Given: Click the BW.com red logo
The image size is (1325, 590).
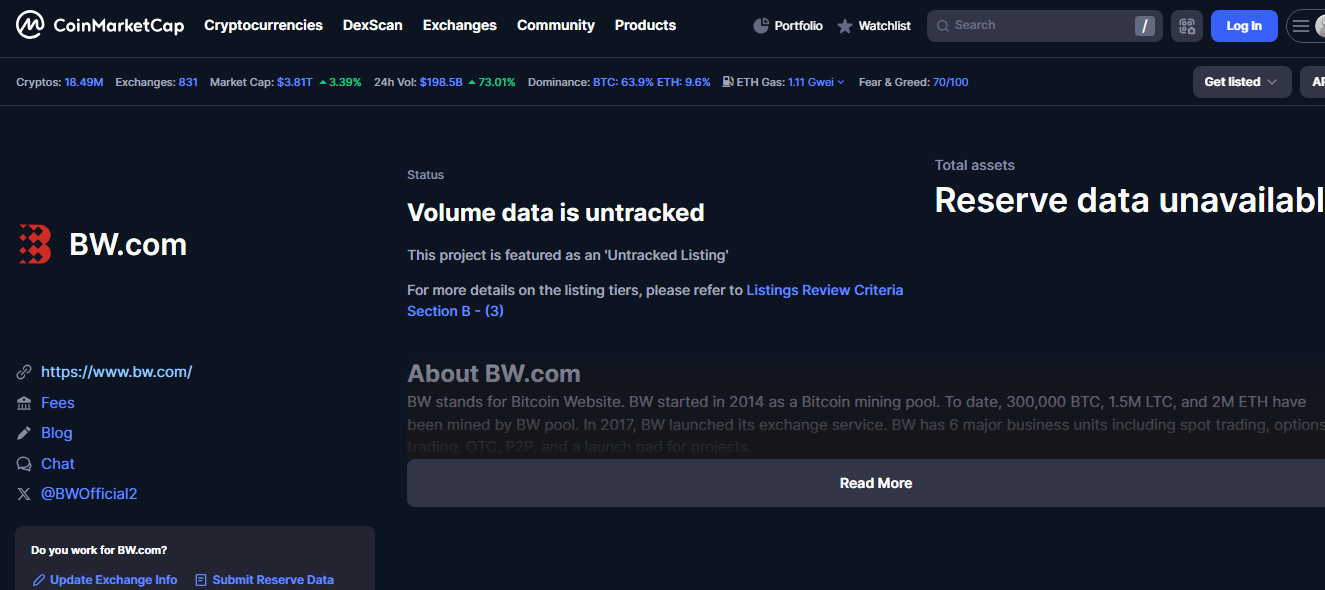Looking at the screenshot, I should [35, 244].
